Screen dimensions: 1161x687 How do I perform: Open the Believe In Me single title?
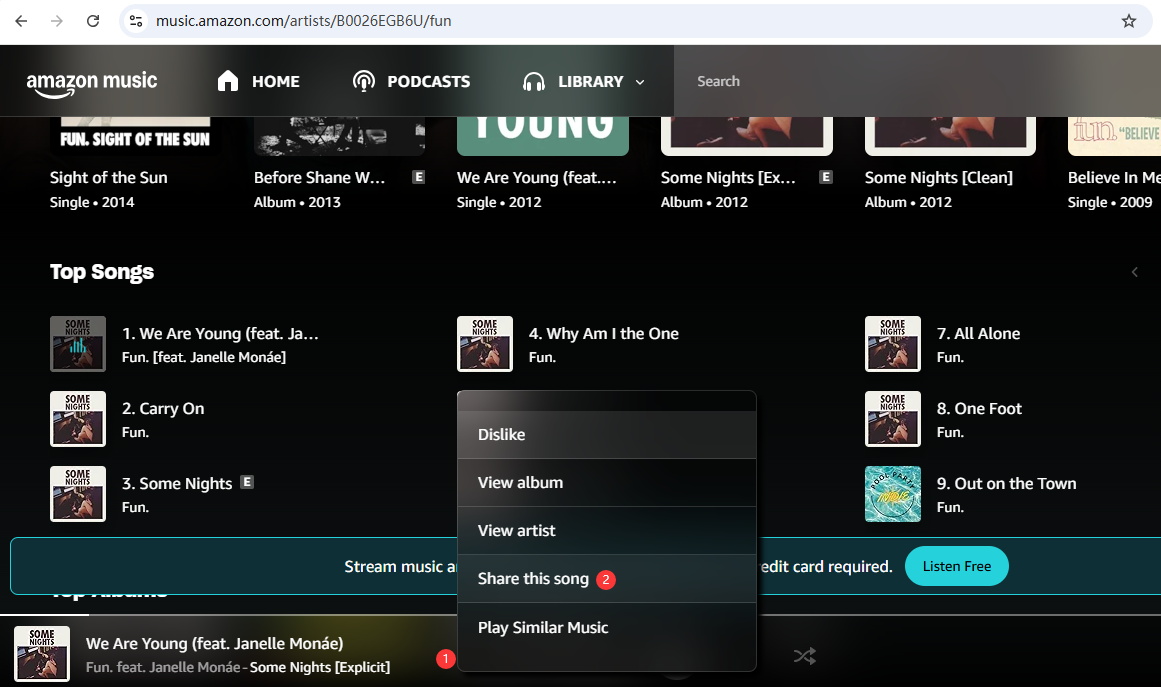1114,178
